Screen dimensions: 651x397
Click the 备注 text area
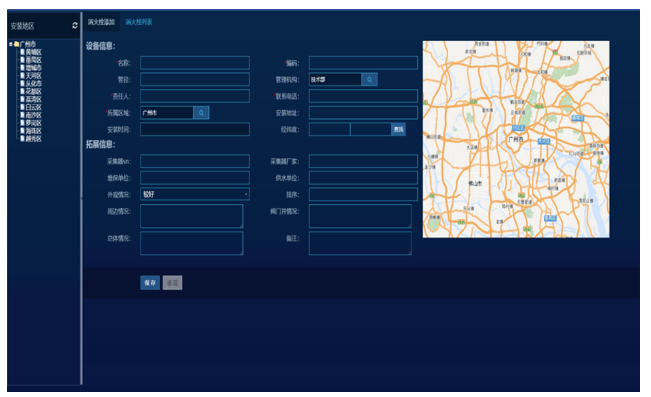[360, 243]
